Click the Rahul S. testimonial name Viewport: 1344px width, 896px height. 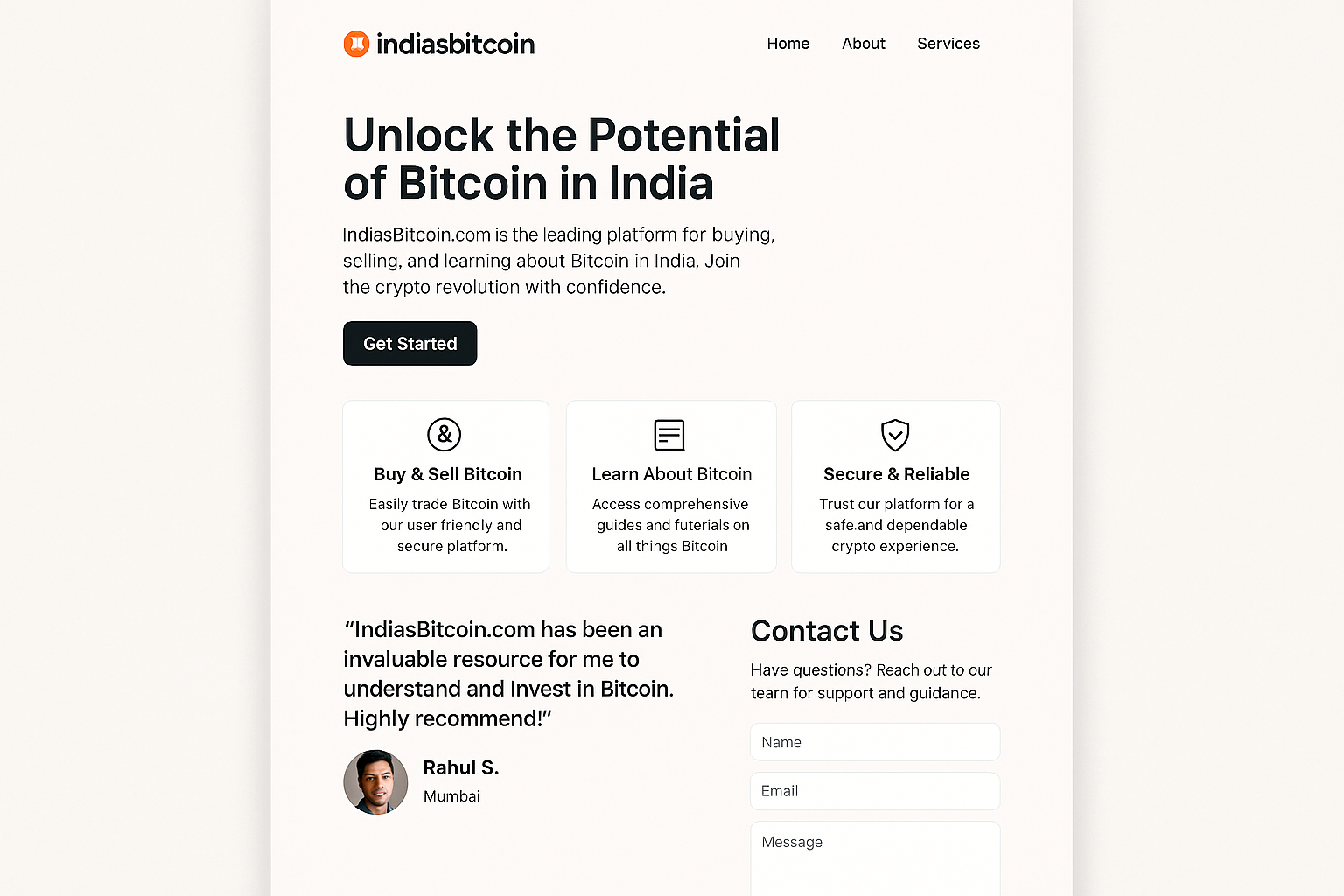point(460,767)
